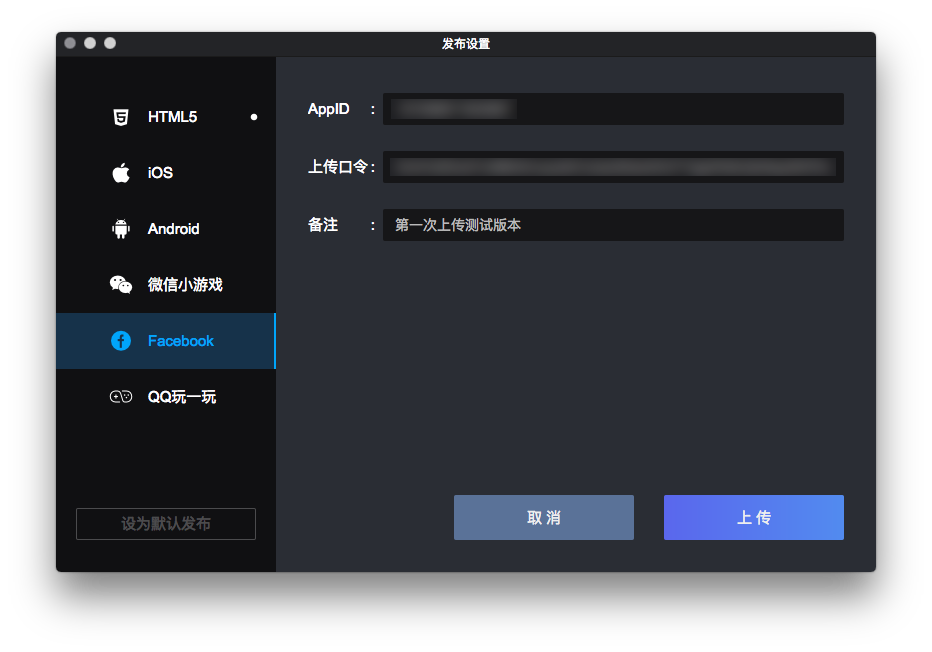
Task: Click the HTML5 shield icon
Action: coord(121,117)
